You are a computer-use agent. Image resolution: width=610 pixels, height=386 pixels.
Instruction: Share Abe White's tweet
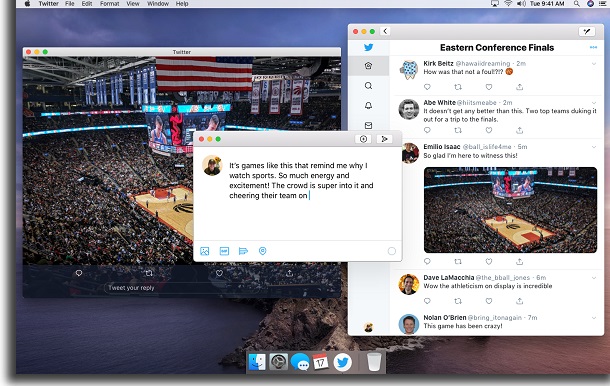click(520, 130)
